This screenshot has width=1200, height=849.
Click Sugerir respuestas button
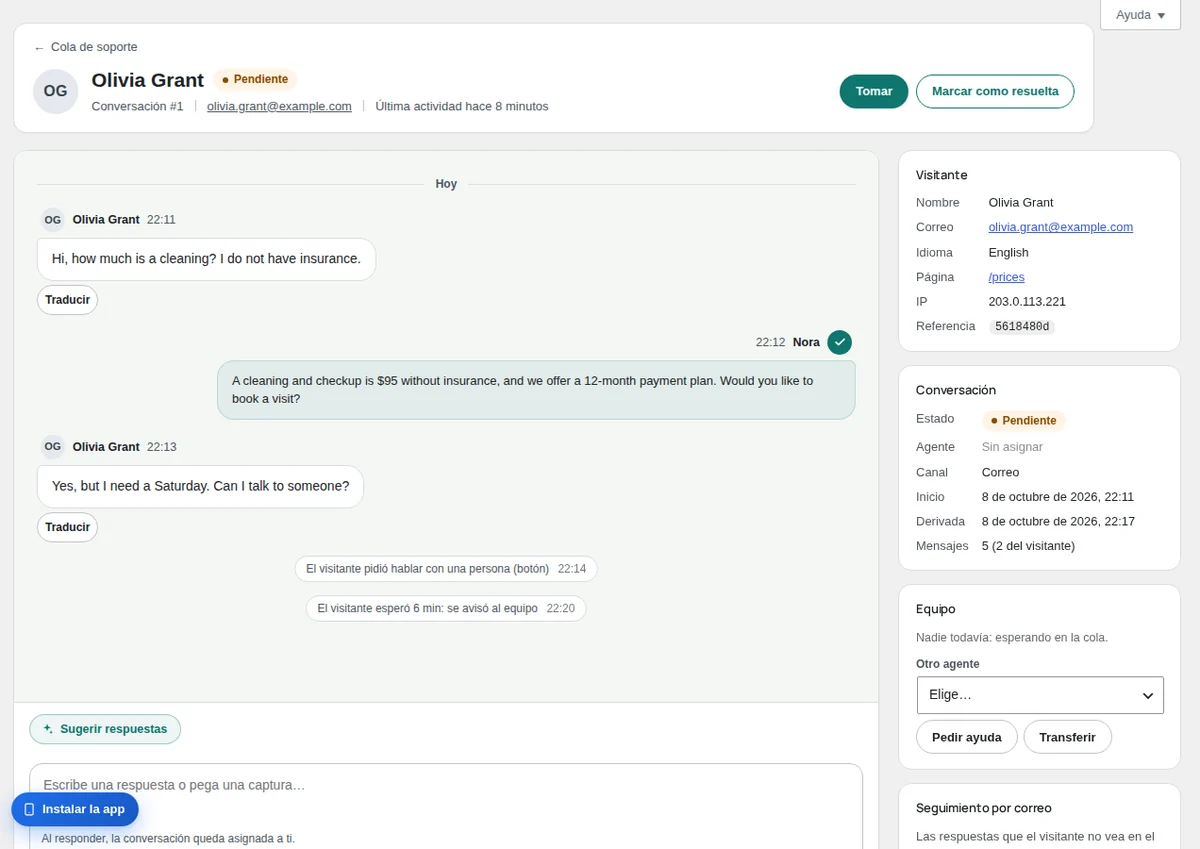105,729
